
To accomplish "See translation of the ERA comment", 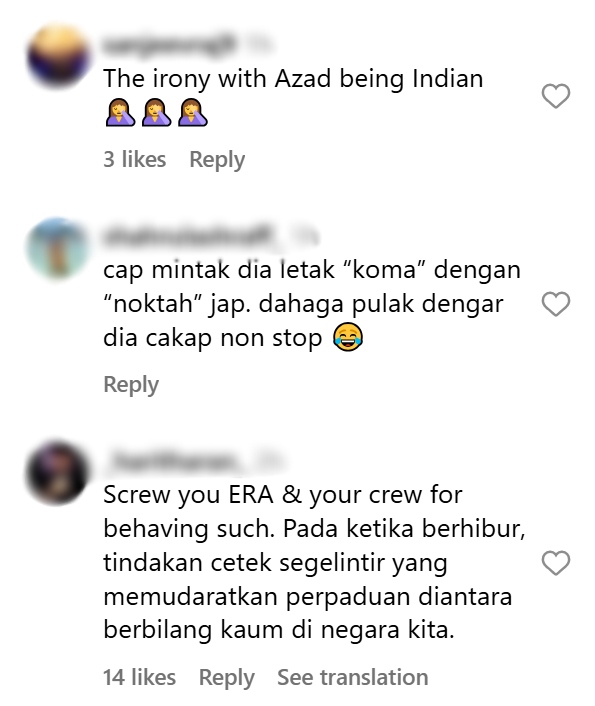I will coord(353,677).
